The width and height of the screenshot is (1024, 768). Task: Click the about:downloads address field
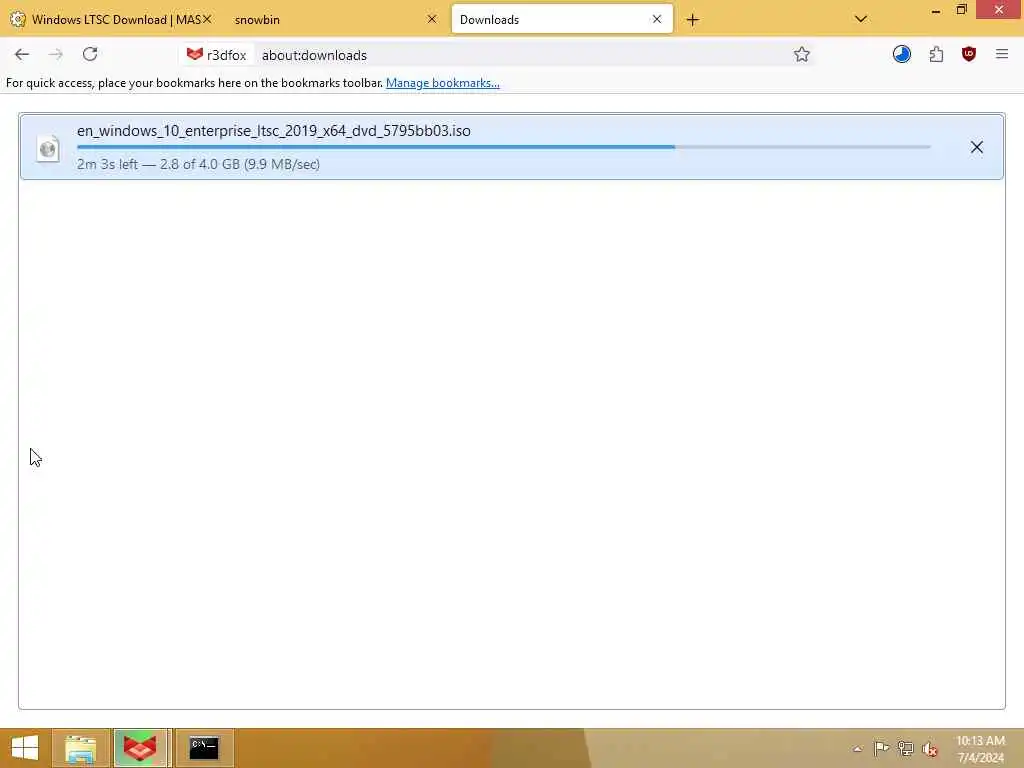point(522,55)
